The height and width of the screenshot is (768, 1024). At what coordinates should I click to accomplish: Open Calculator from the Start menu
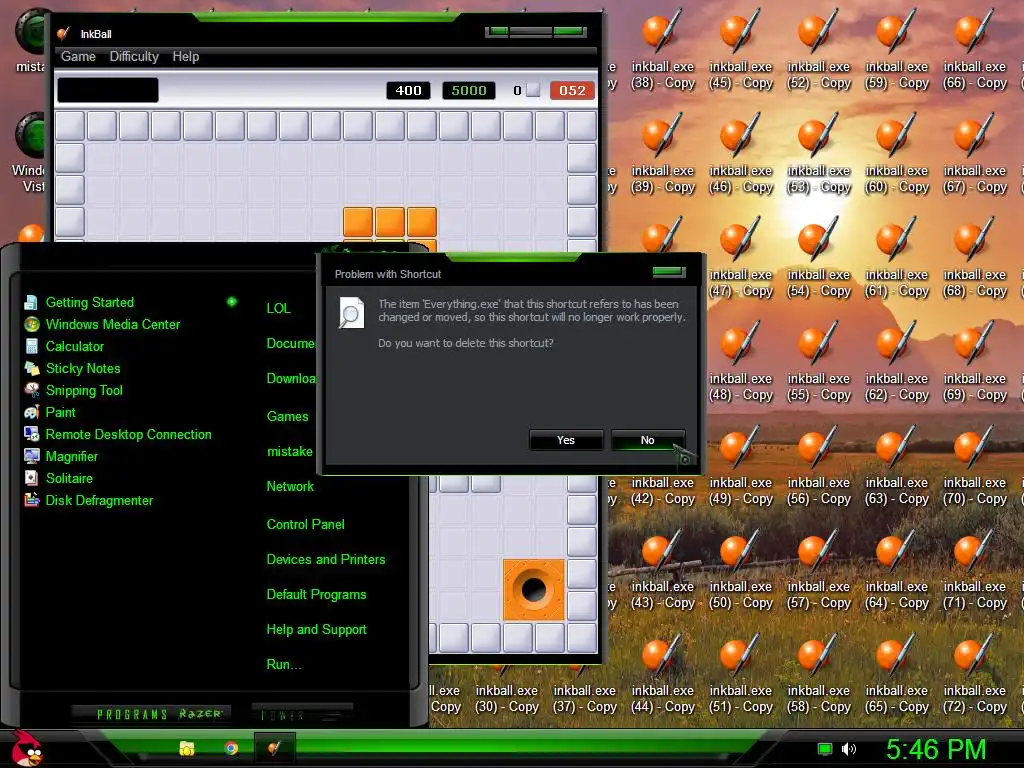click(74, 346)
